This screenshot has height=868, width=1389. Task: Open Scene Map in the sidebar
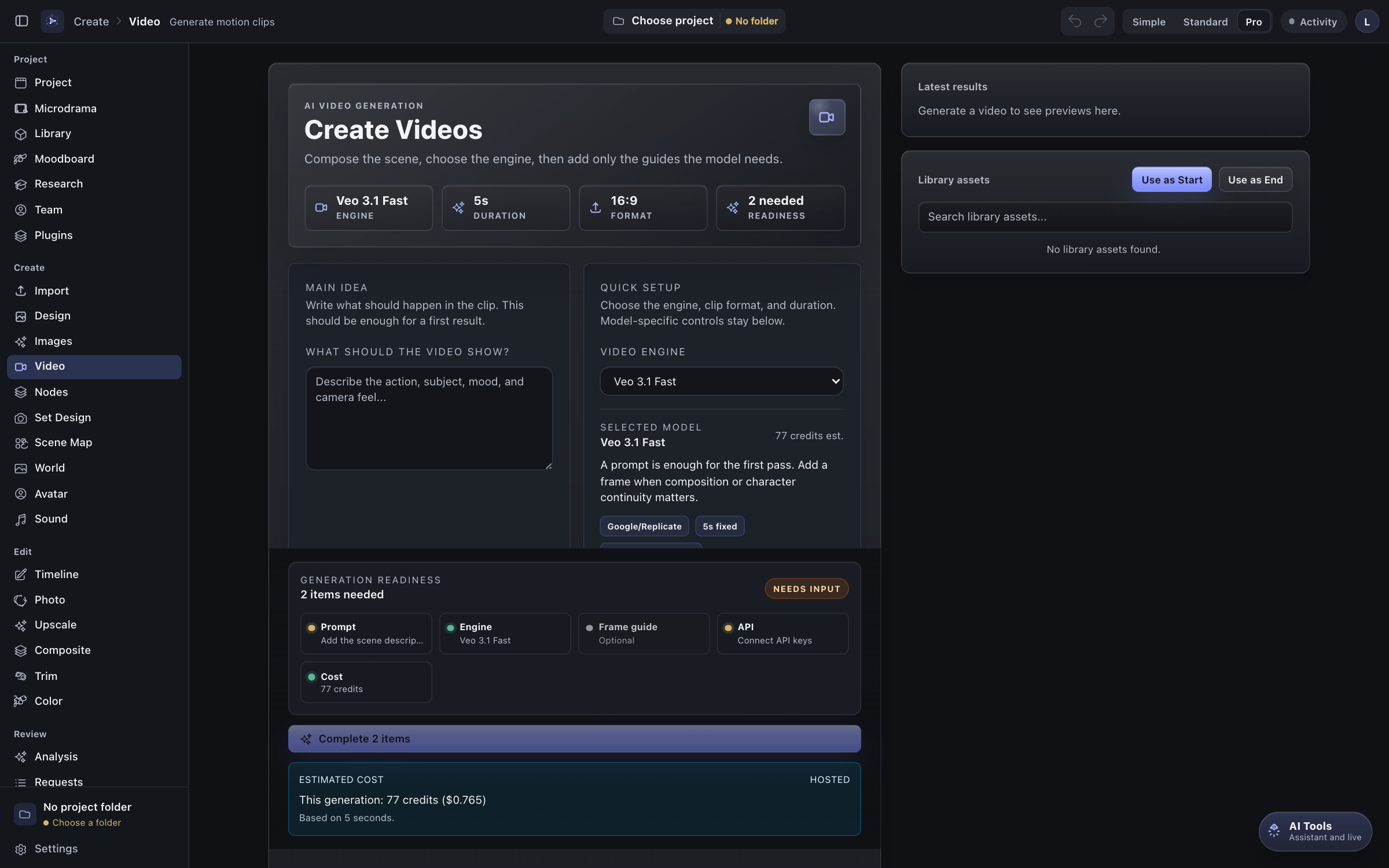[x=94, y=442]
